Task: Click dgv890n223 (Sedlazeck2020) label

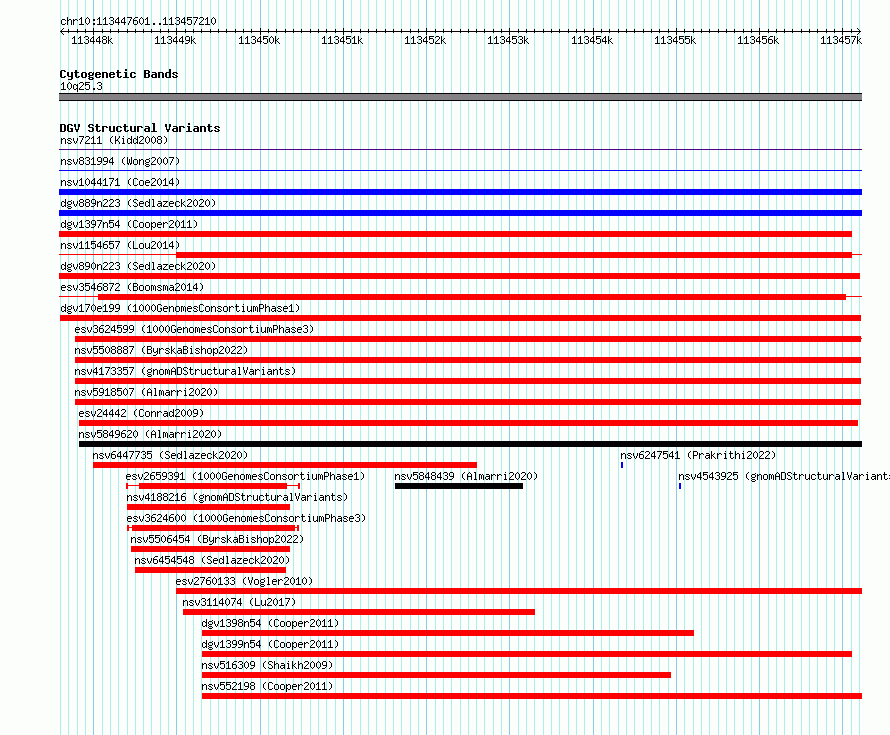Action: coord(138,266)
